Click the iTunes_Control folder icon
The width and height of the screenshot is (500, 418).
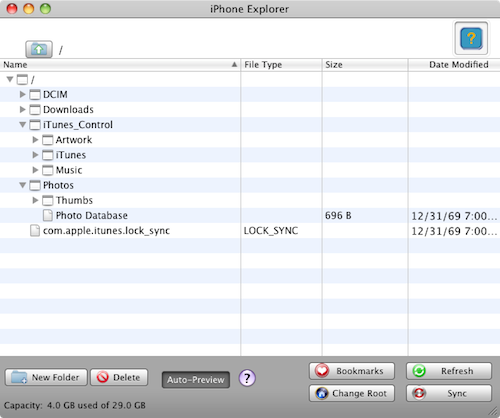(x=35, y=125)
